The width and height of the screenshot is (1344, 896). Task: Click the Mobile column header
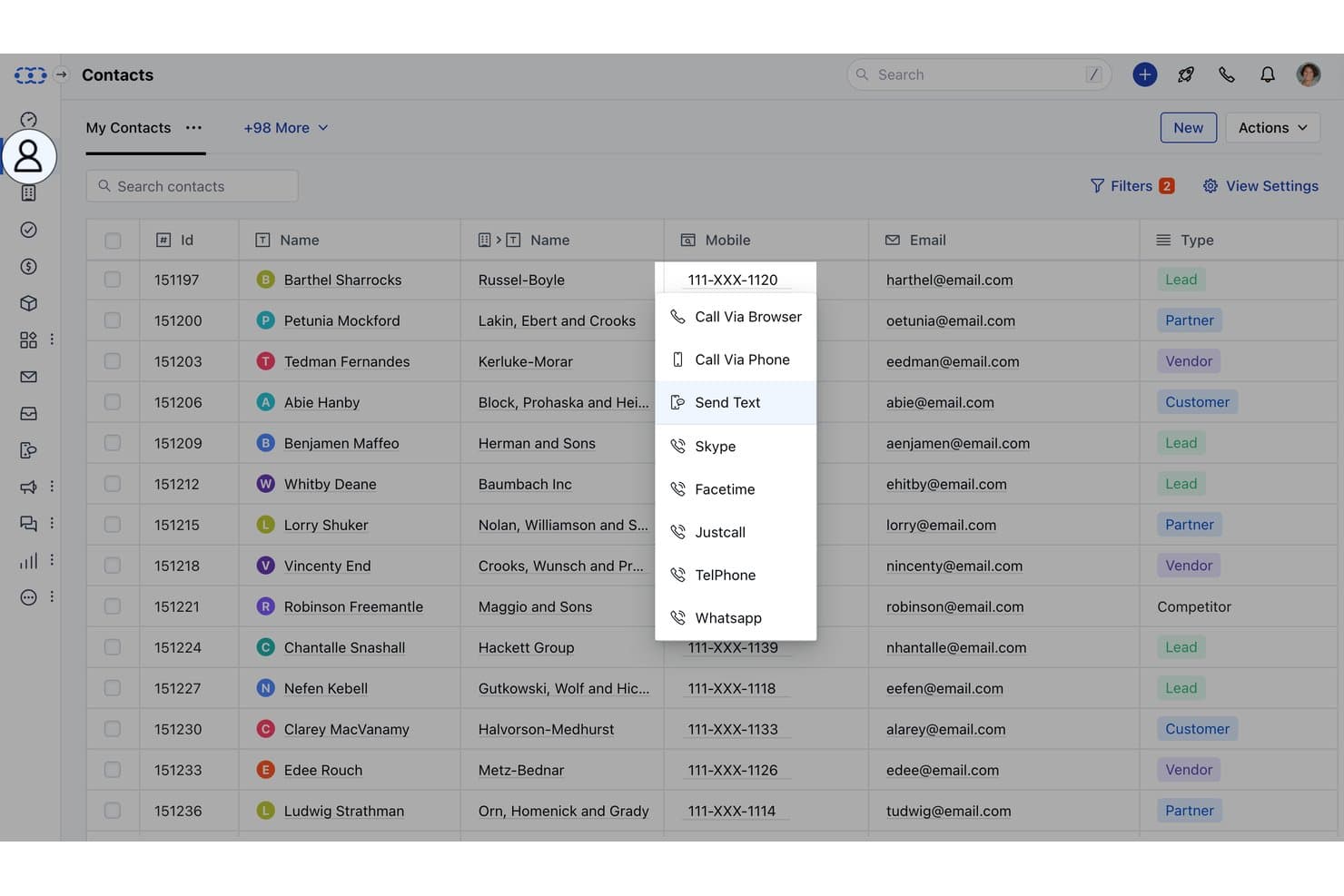766,241
